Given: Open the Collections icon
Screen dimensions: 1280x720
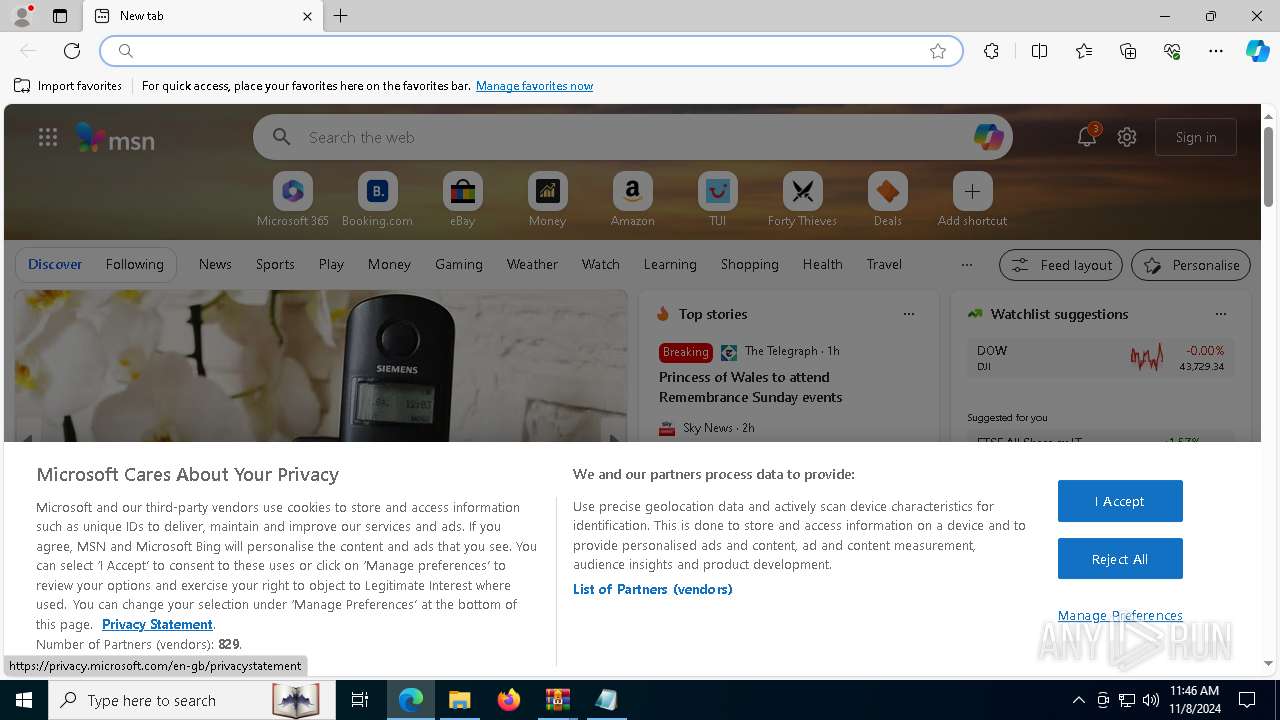Looking at the screenshot, I should 1128,51.
